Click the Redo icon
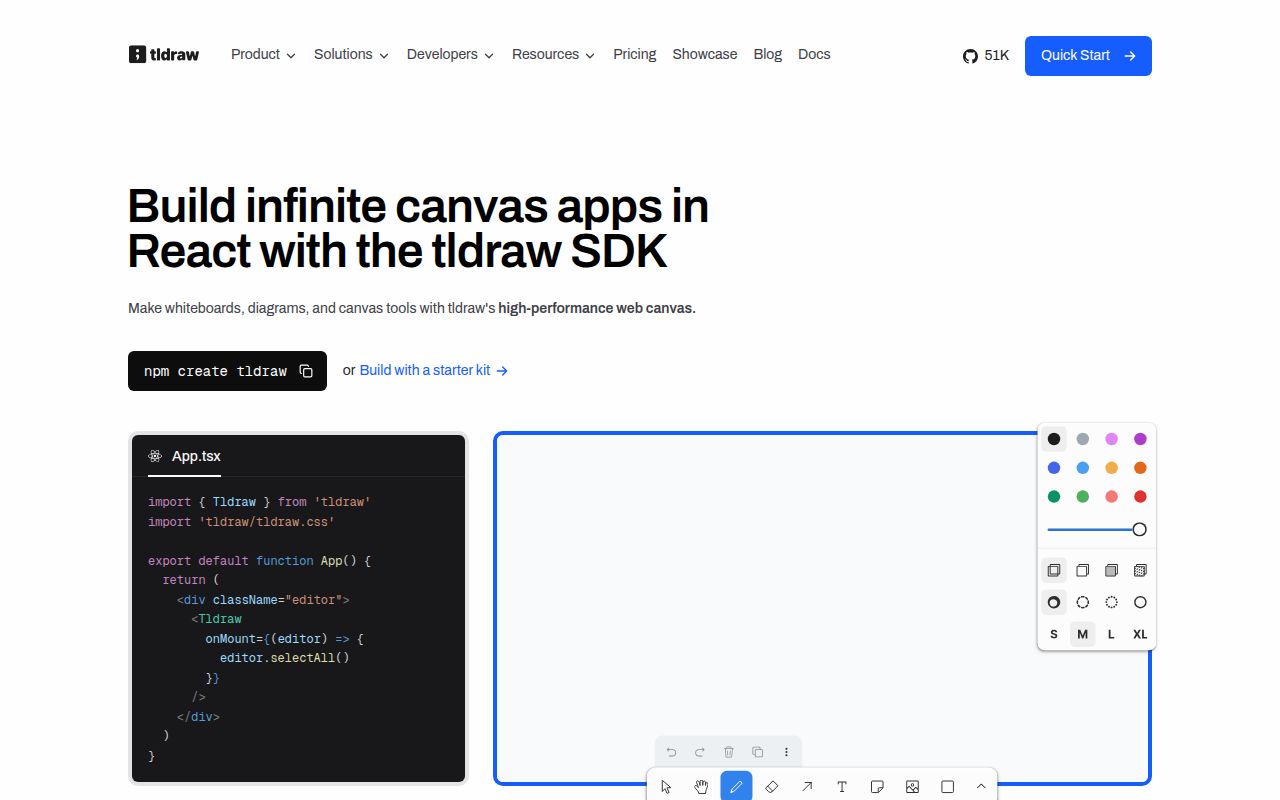The image size is (1280, 800). click(700, 752)
